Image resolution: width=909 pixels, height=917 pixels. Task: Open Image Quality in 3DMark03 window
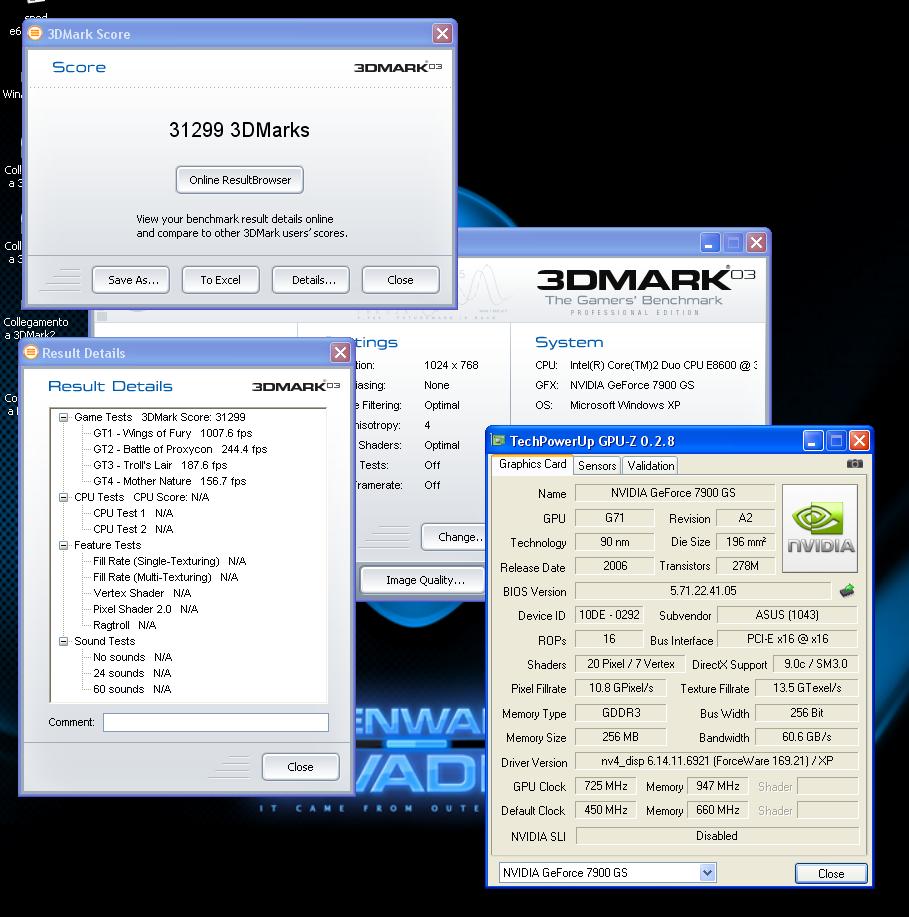(x=423, y=580)
